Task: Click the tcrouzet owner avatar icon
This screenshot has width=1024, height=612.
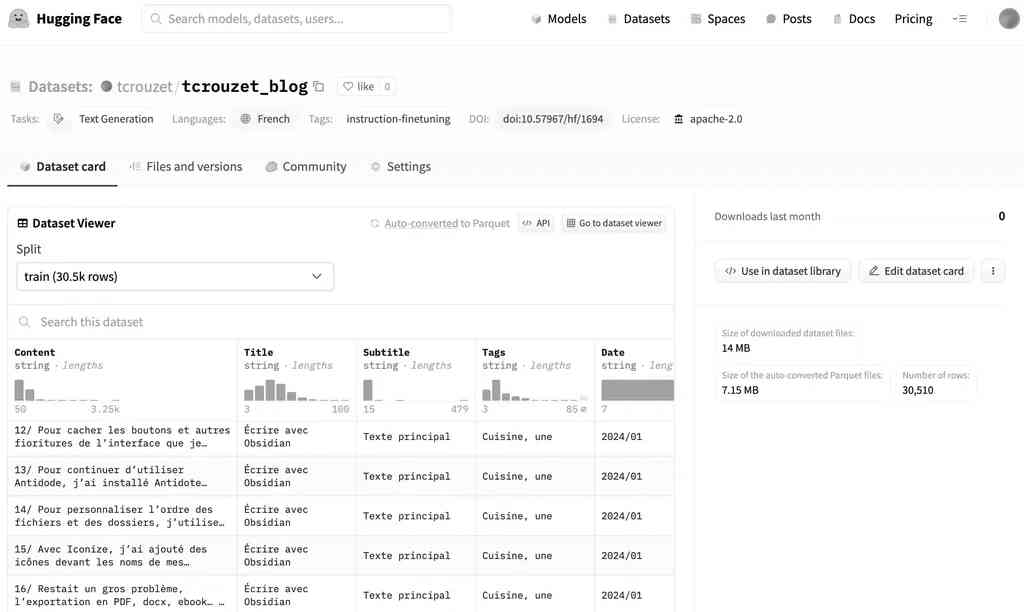Action: coord(106,87)
